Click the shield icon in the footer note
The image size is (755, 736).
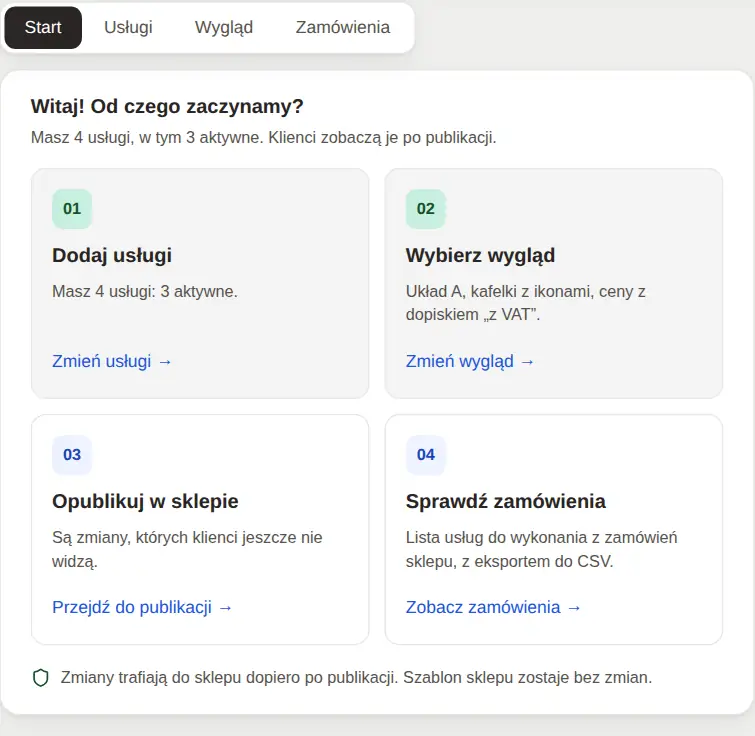coord(41,678)
